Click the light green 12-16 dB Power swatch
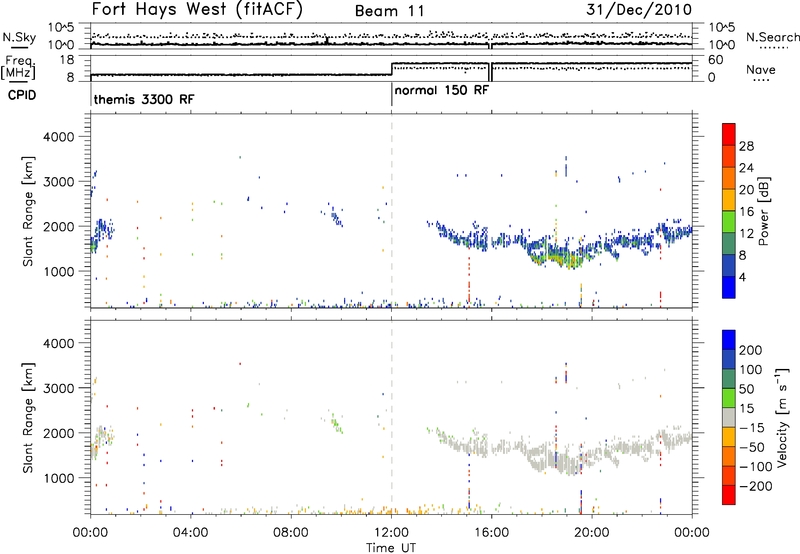800x554 pixels. [729, 222]
